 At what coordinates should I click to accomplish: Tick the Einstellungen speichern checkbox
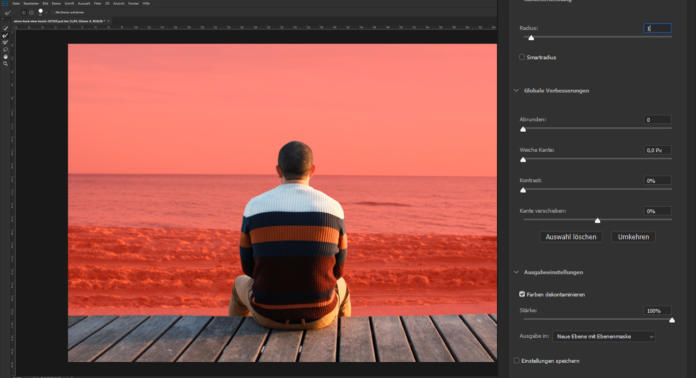point(517,361)
